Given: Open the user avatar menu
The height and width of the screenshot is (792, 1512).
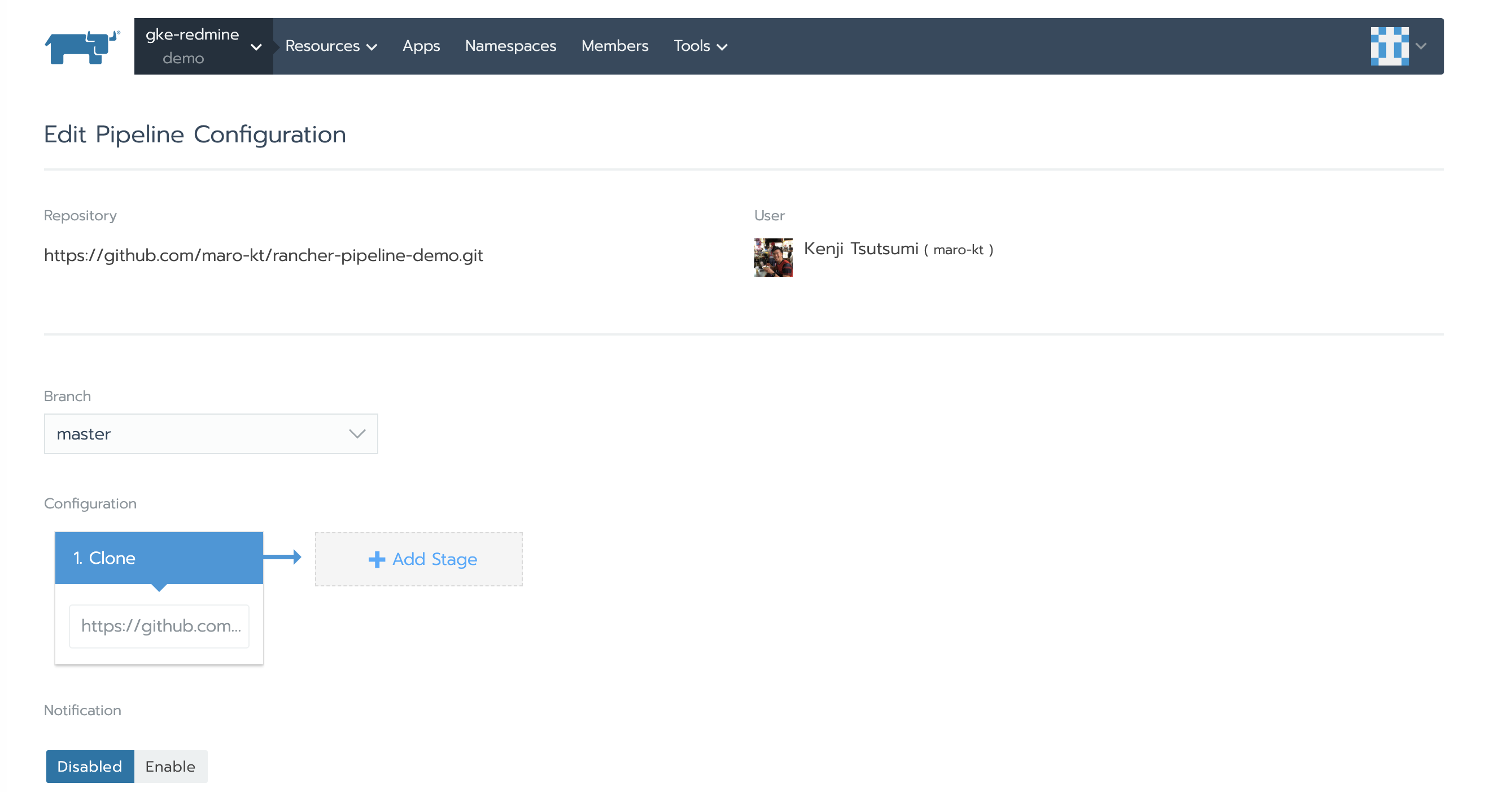Looking at the screenshot, I should pos(1389,46).
